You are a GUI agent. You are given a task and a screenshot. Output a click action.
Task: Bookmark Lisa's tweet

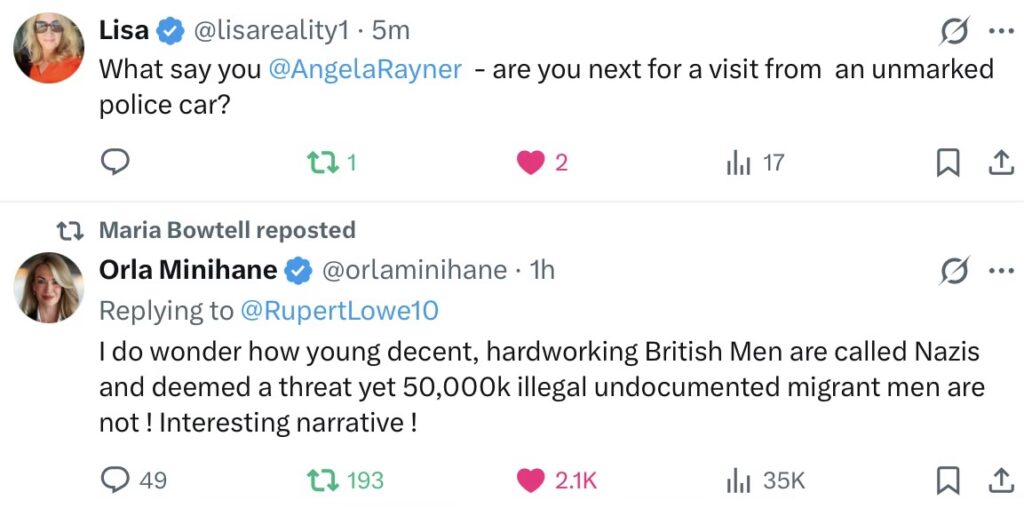947,162
